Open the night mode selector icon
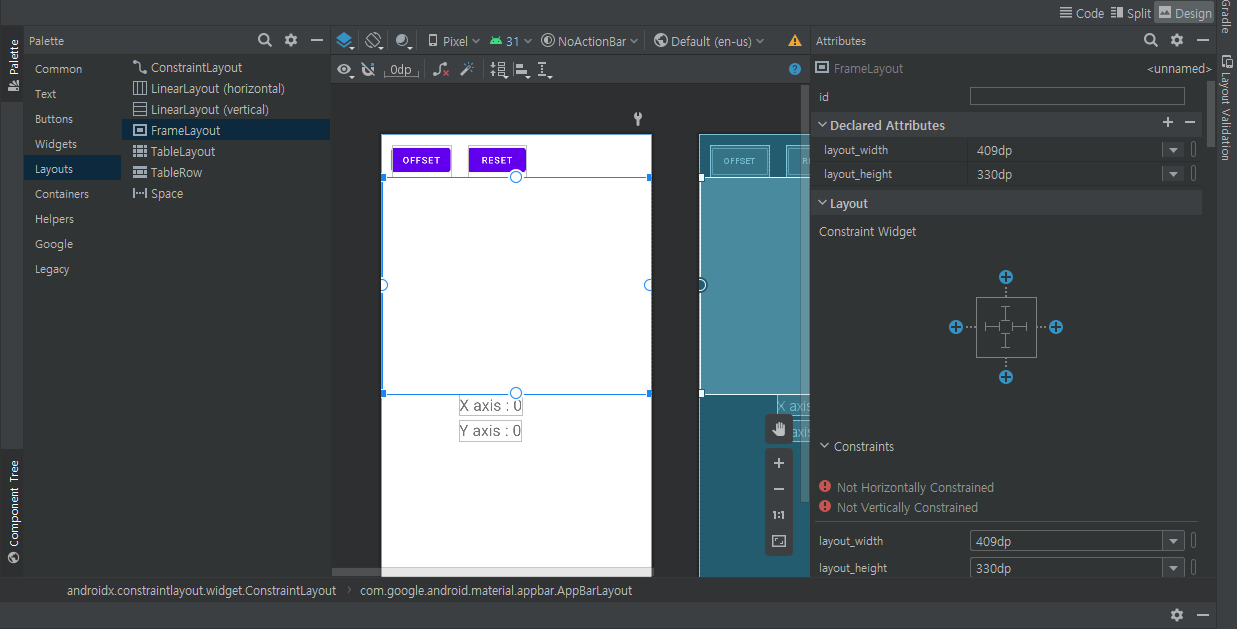Screen dimensions: 1237x629 click(404, 41)
